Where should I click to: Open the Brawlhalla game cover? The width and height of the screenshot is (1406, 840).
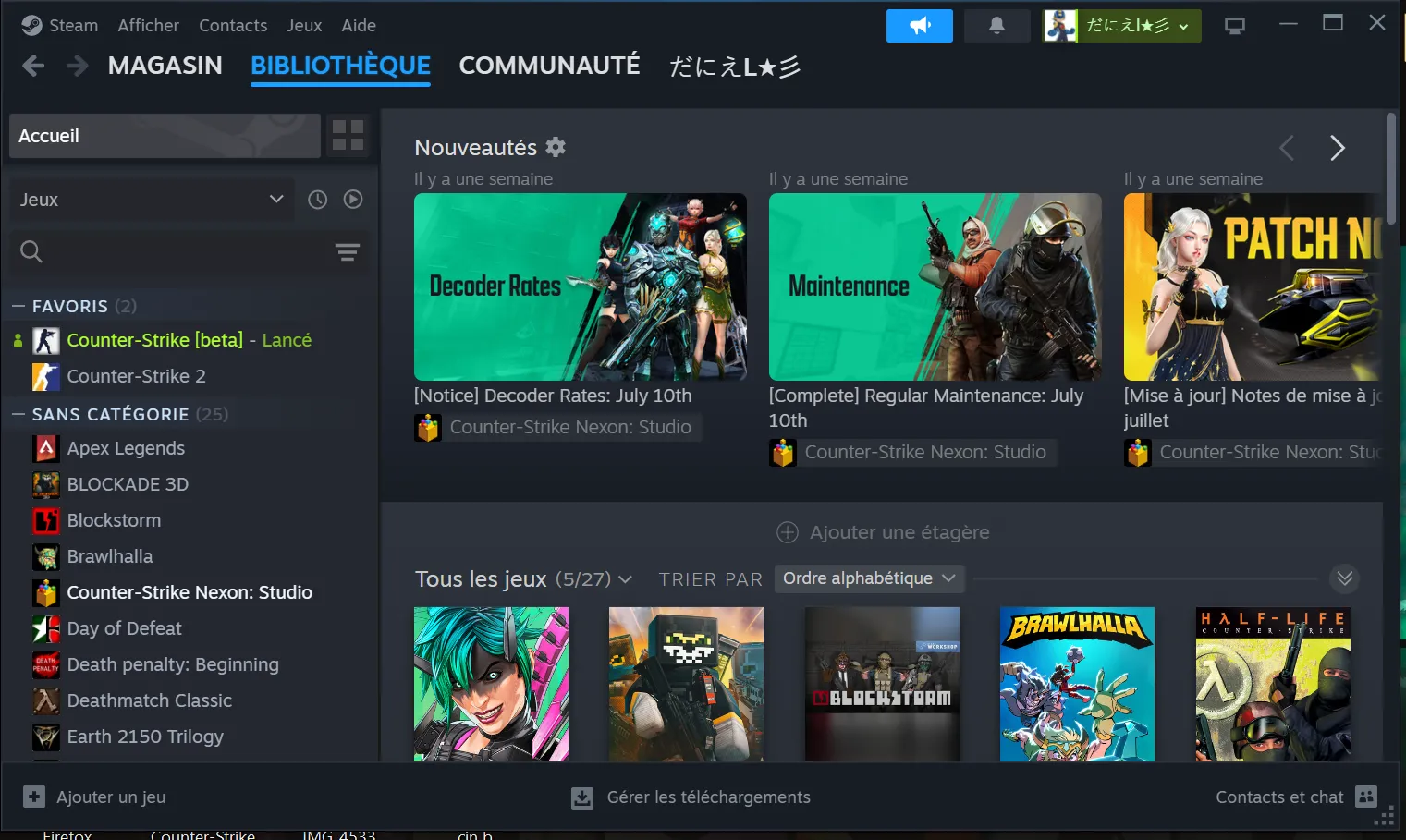pos(1077,684)
